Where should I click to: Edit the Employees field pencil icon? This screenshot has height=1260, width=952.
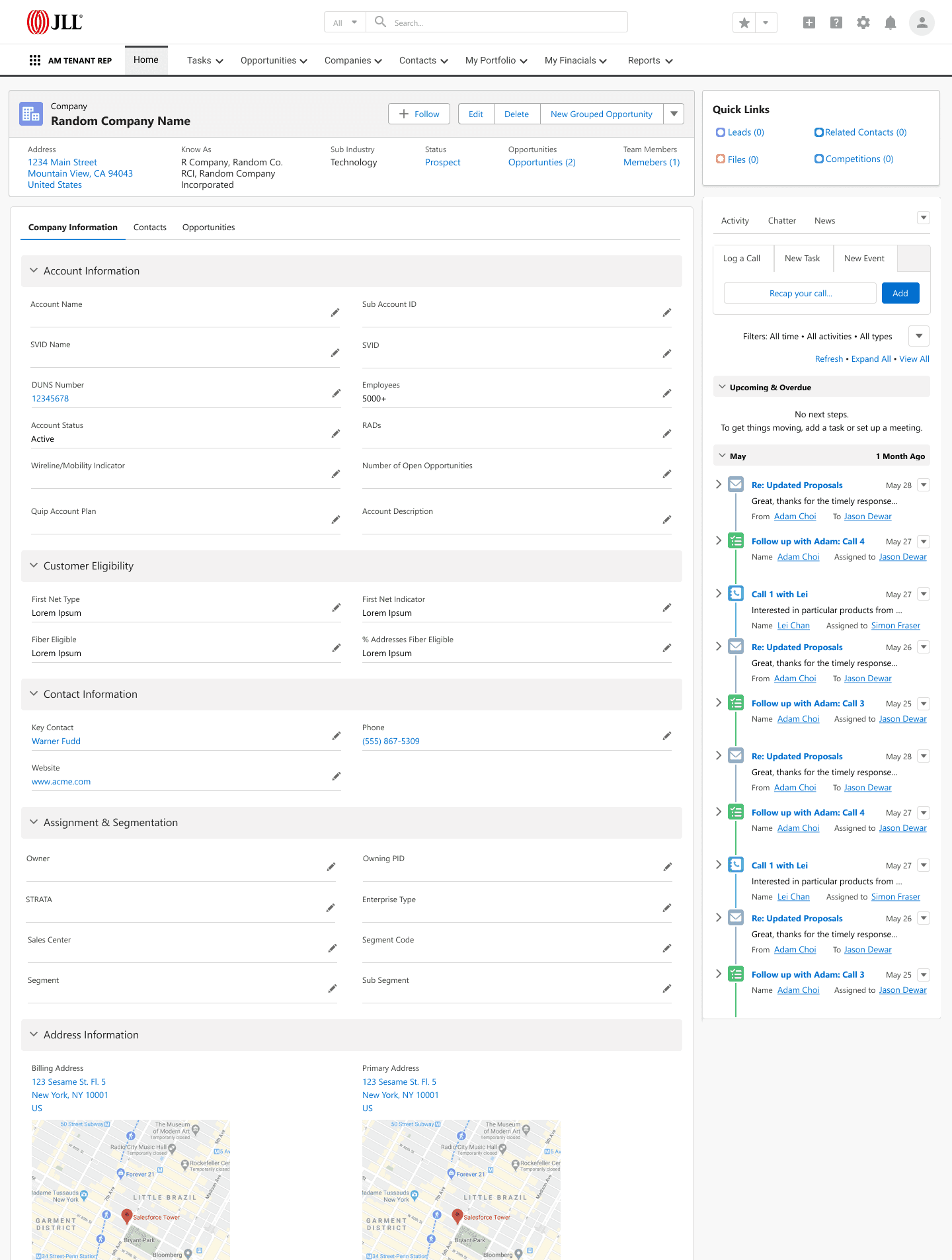[667, 394]
